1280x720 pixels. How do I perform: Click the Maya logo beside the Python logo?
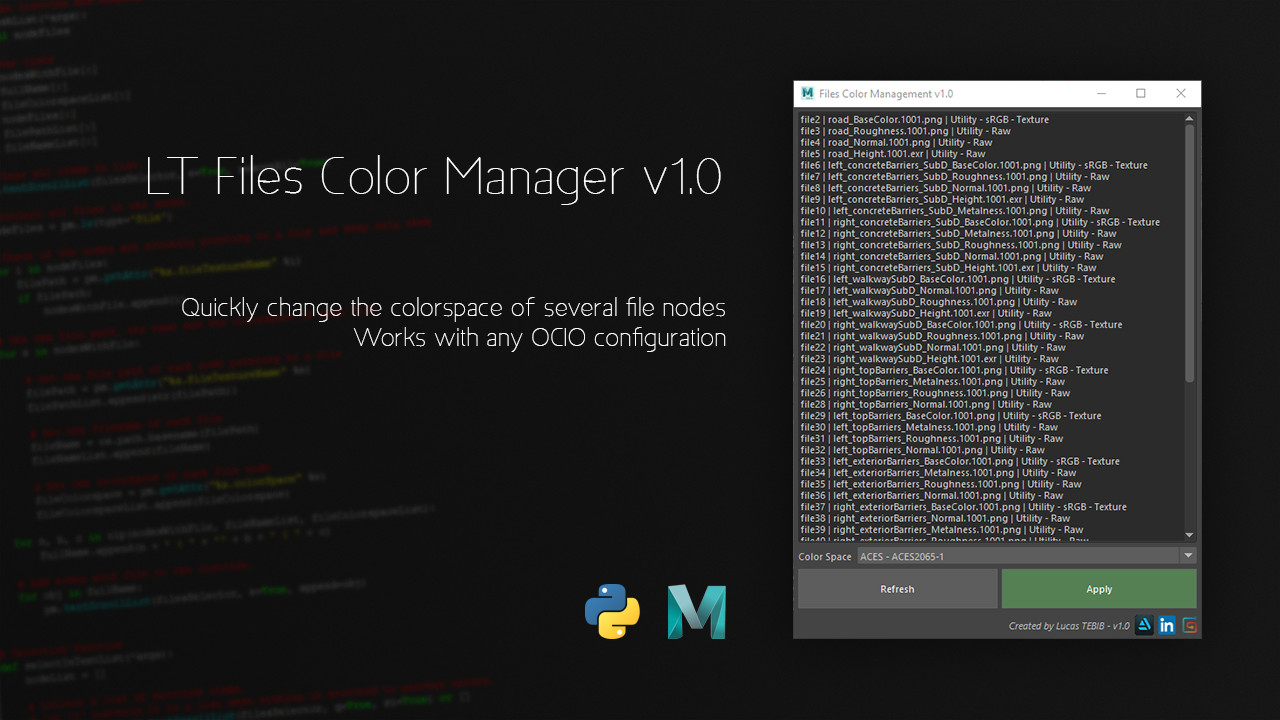click(x=695, y=611)
